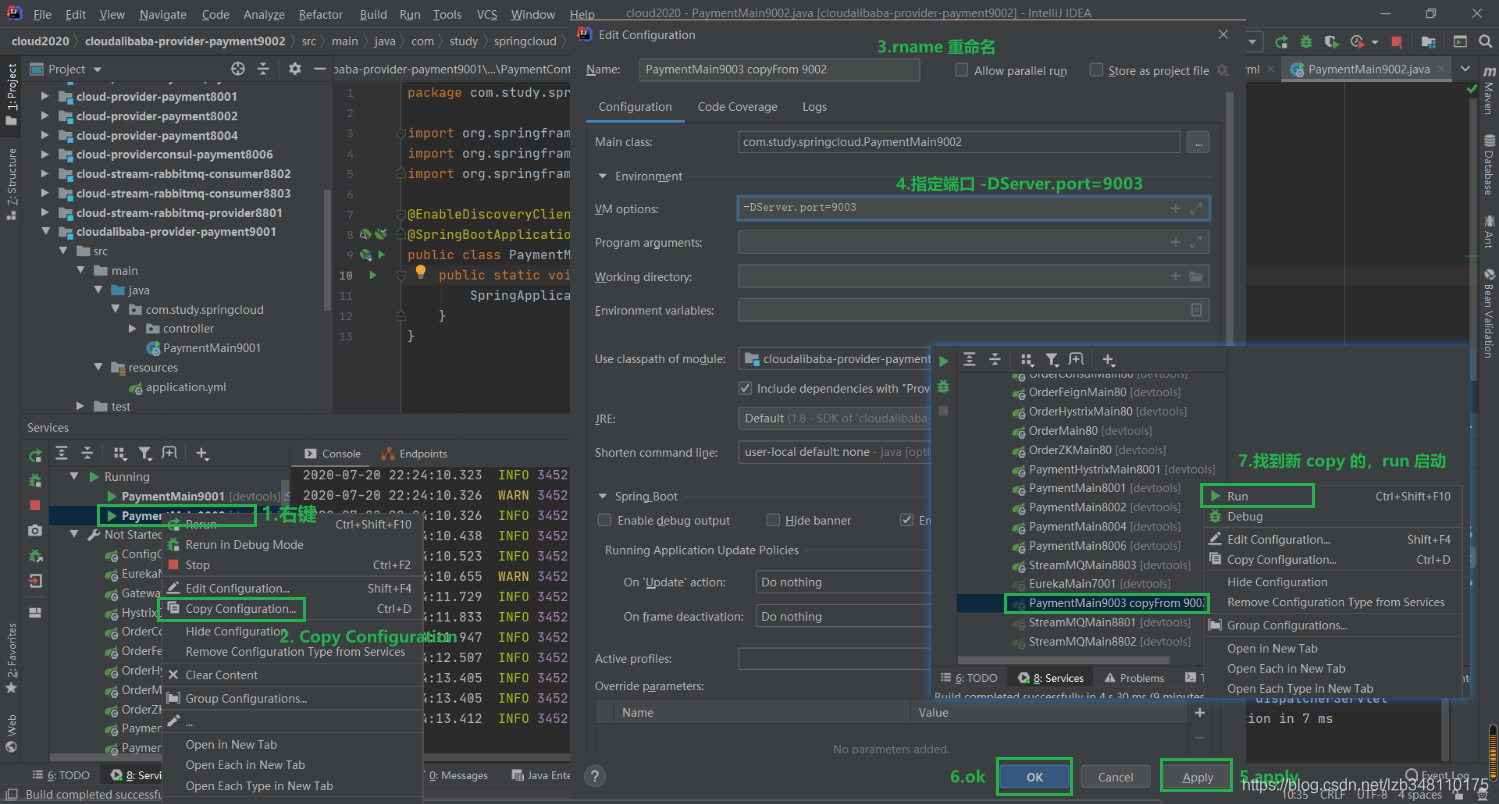This screenshot has height=804, width=1499.
Task: Click the add service plus icon in left Services
Action: tap(202, 453)
